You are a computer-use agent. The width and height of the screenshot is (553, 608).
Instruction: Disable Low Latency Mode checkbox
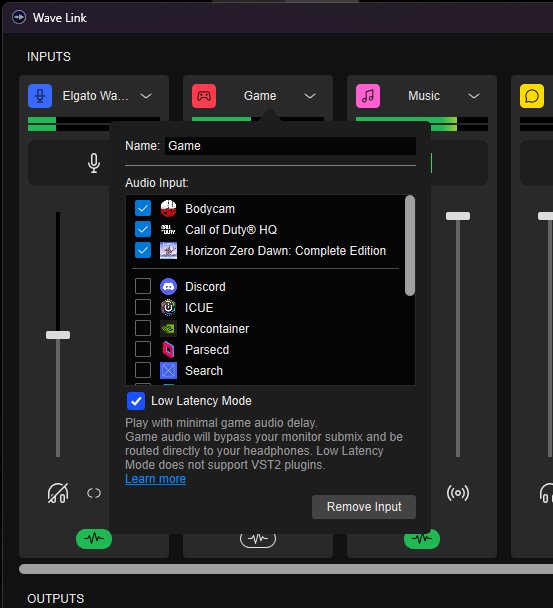(x=136, y=401)
